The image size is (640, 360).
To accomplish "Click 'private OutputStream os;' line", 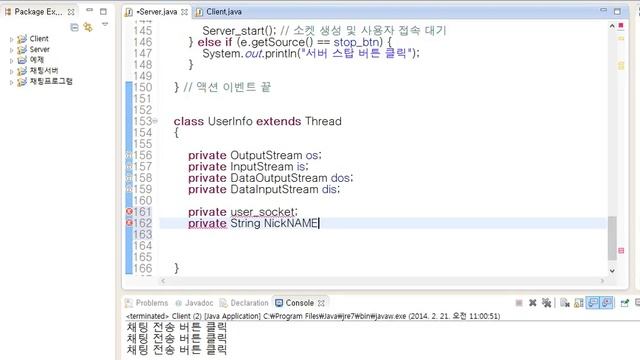I will click(255, 156).
